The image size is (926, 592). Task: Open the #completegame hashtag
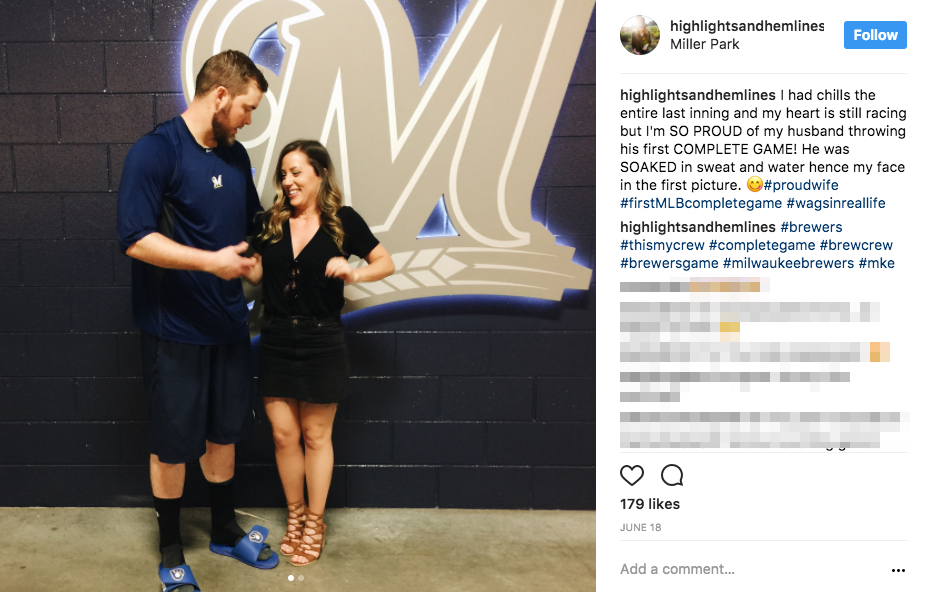click(762, 245)
